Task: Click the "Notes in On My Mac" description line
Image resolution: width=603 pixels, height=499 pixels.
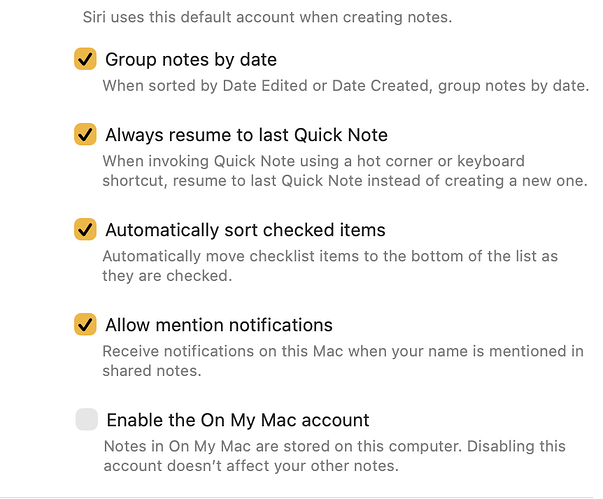Action: tap(334, 446)
